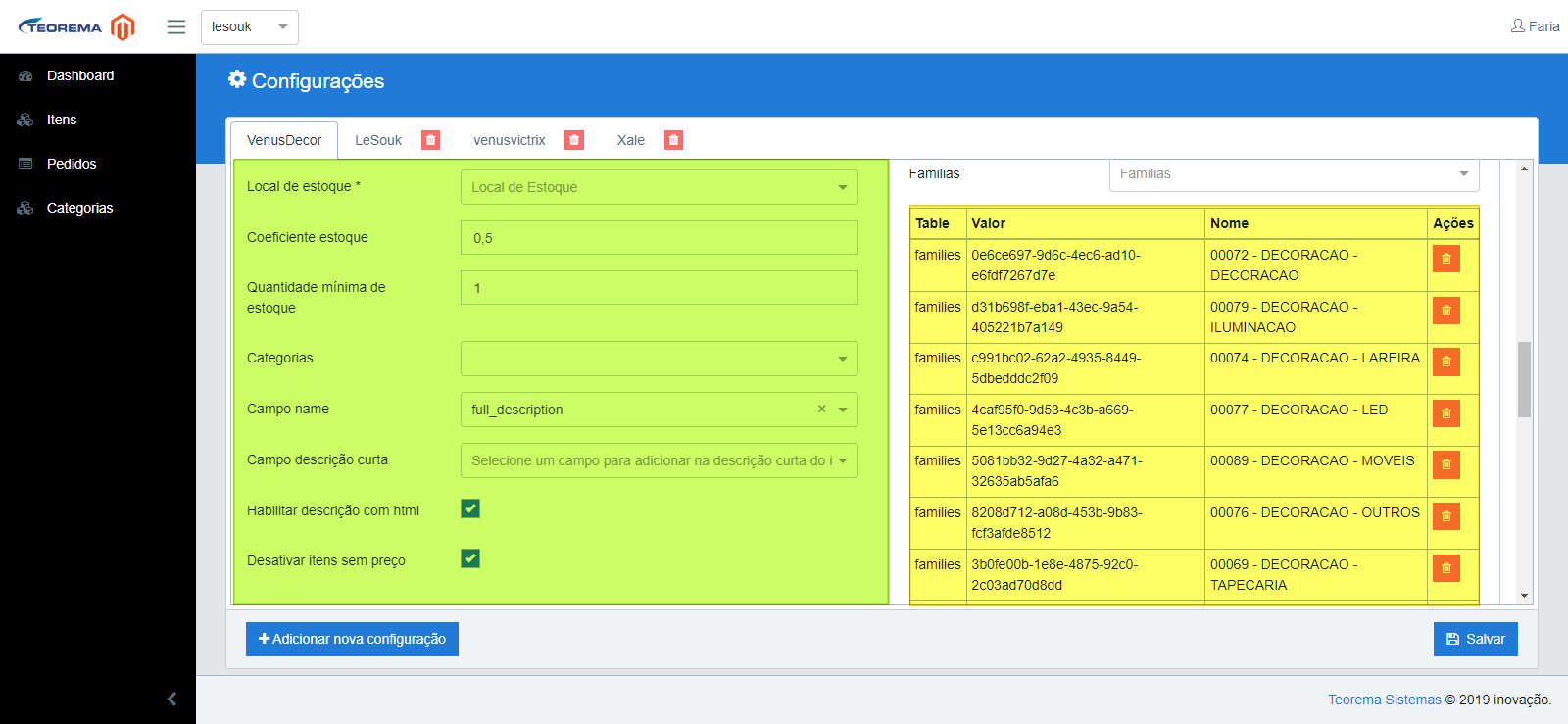Open the Teorema Sistemas footer link
The height and width of the screenshot is (724, 1568).
click(x=1384, y=700)
